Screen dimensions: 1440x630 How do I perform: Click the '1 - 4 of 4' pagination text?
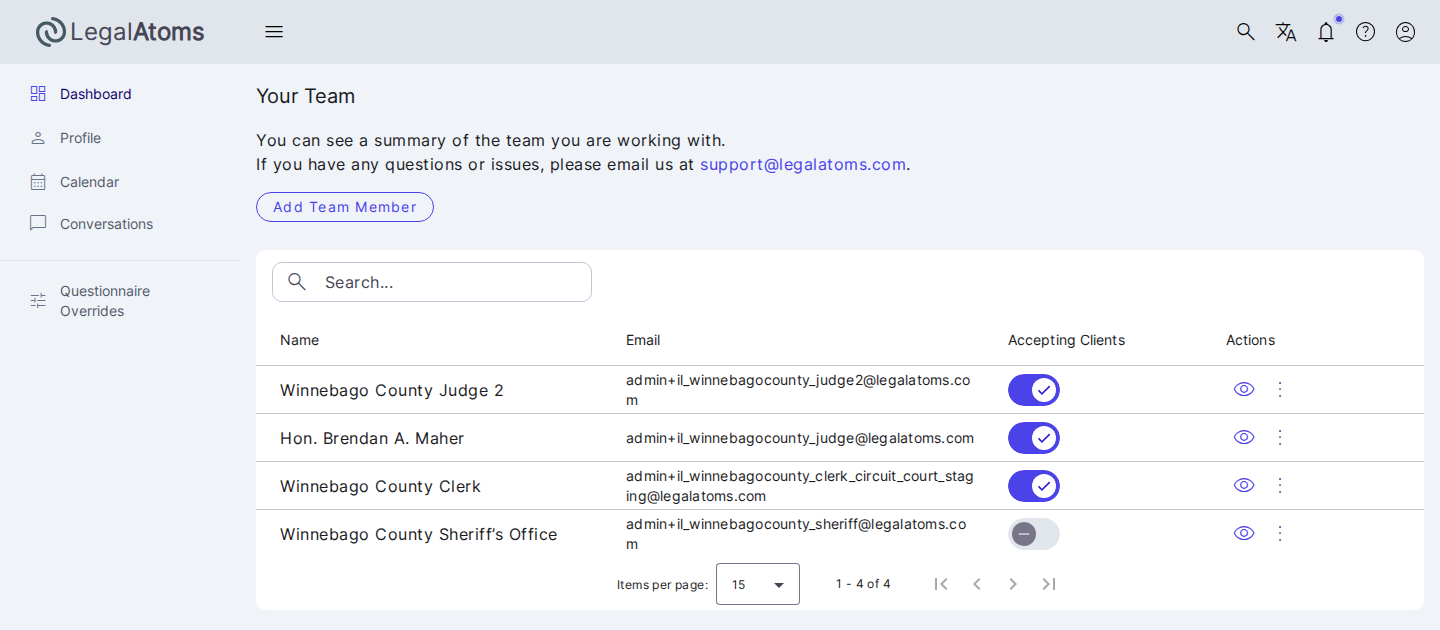[x=863, y=584]
